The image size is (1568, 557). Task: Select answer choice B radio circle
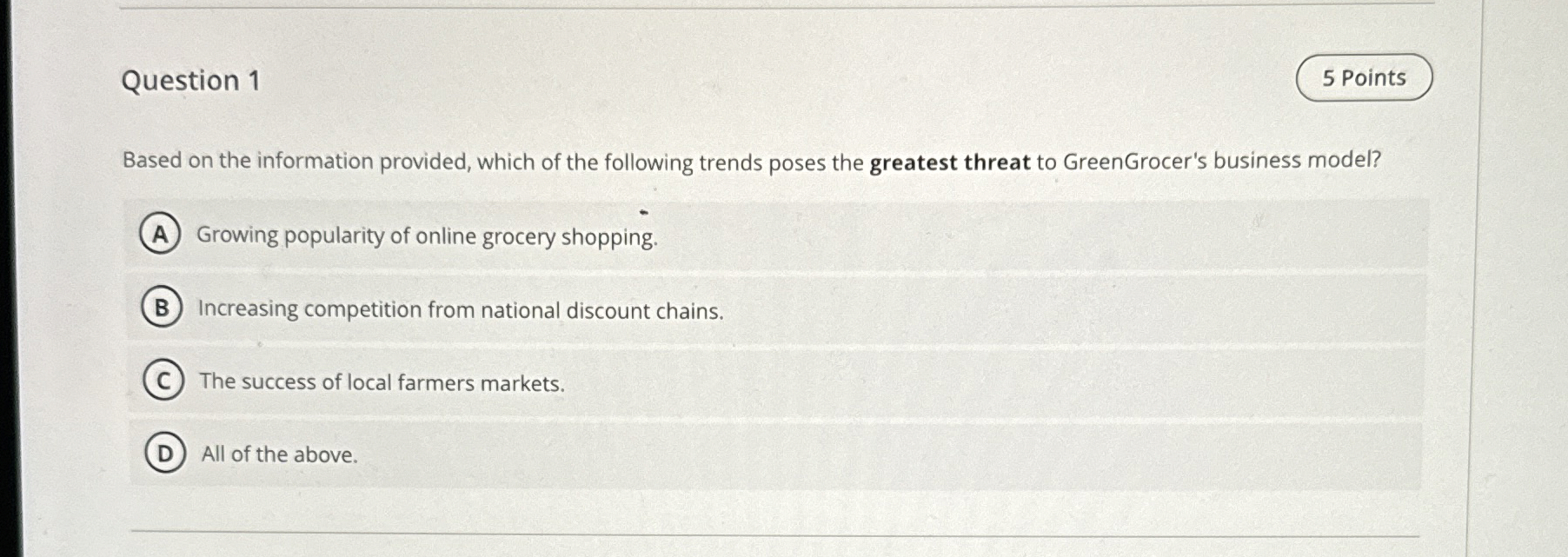[162, 307]
